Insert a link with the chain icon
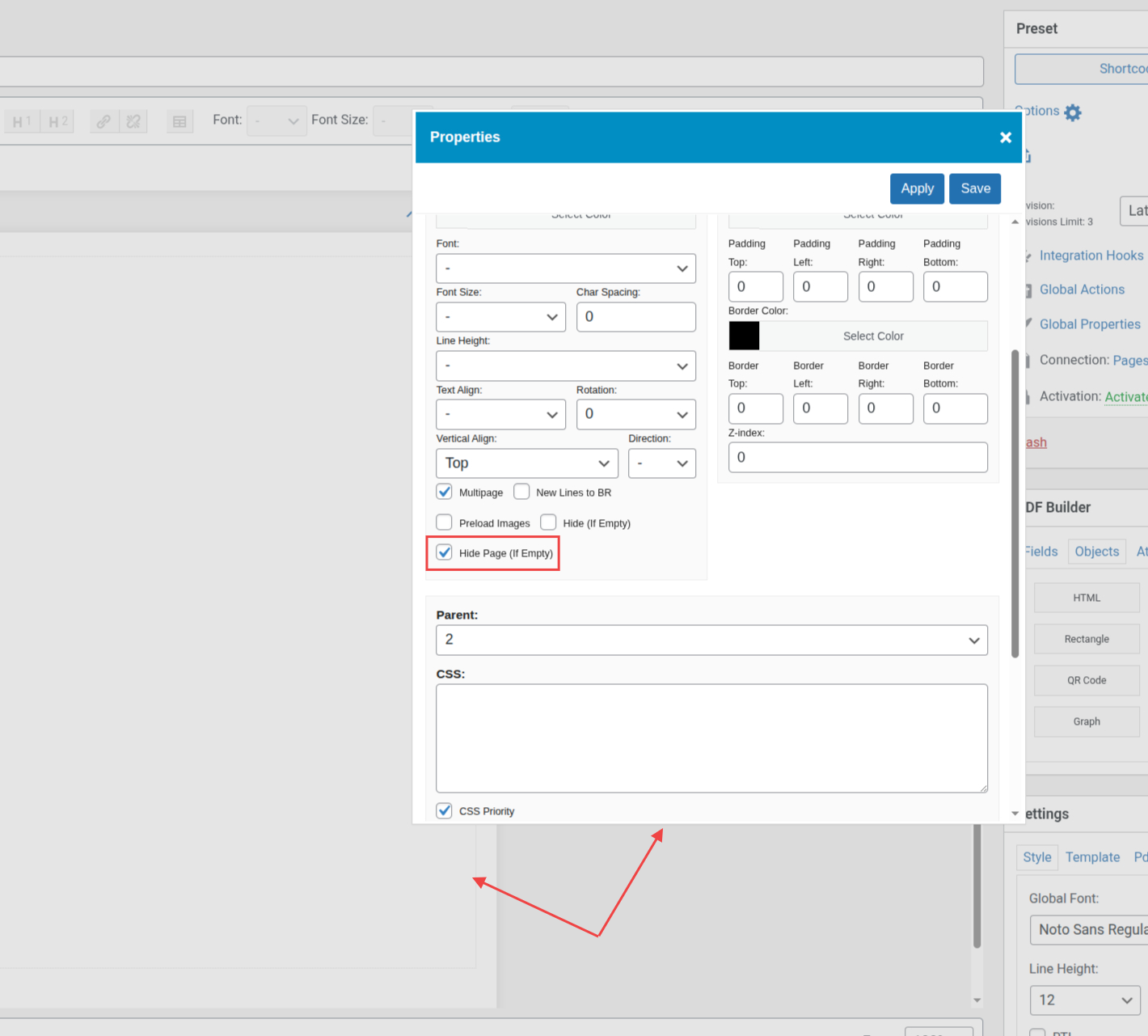Image resolution: width=1148 pixels, height=1036 pixels. (103, 122)
